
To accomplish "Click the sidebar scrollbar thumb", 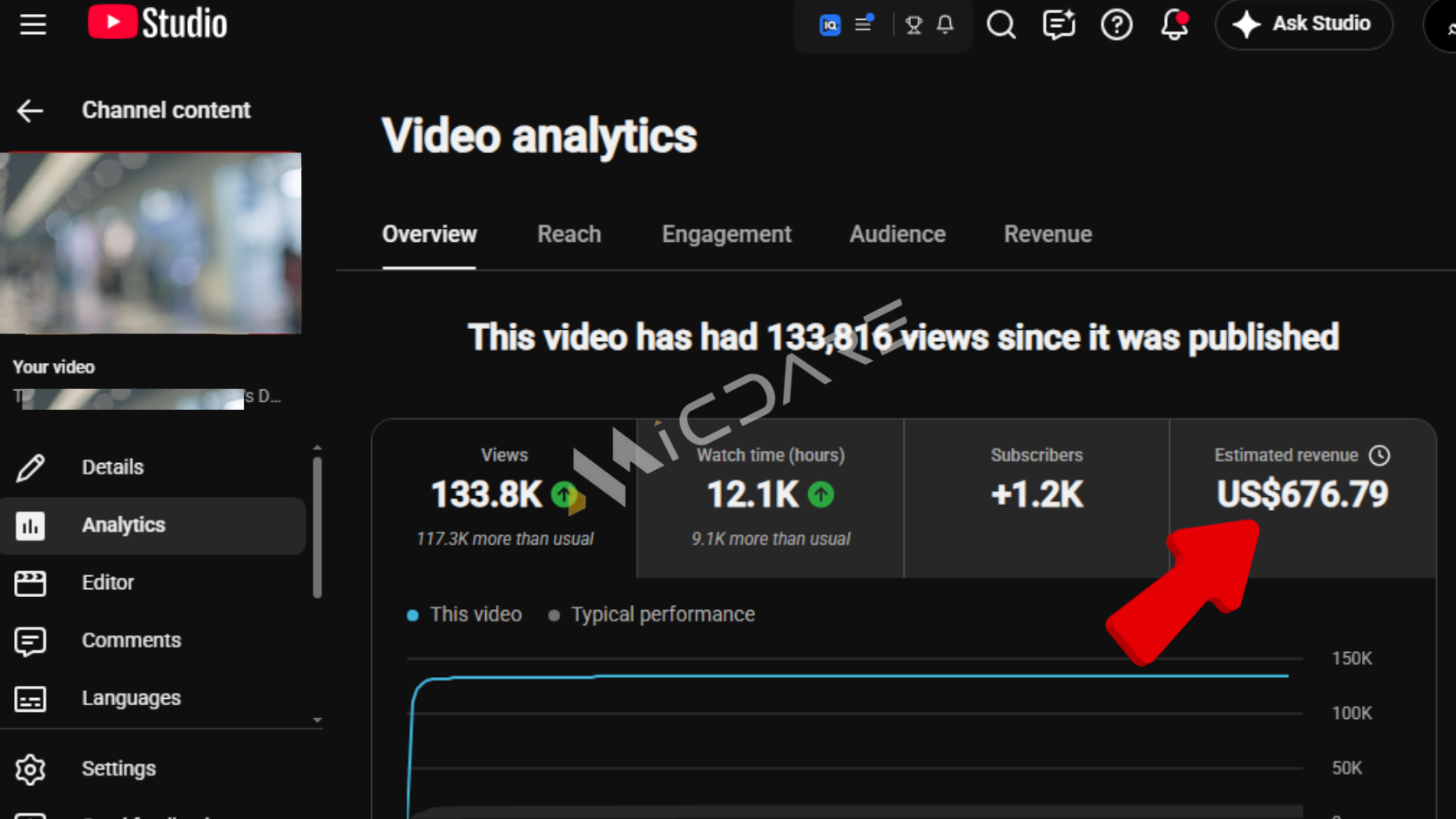I will 317,528.
